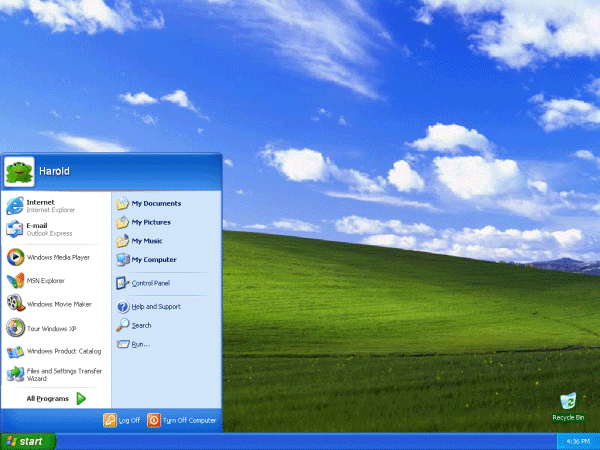Open Windows Movie Maker film reel icon
600x450 pixels.
point(15,303)
